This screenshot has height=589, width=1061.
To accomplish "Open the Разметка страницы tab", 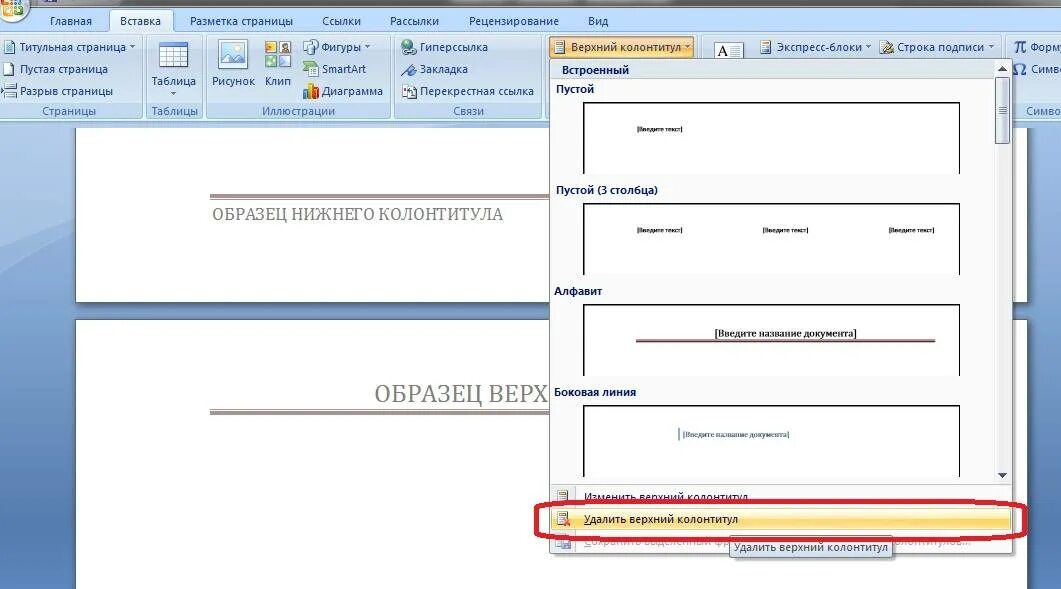I will click(241, 21).
